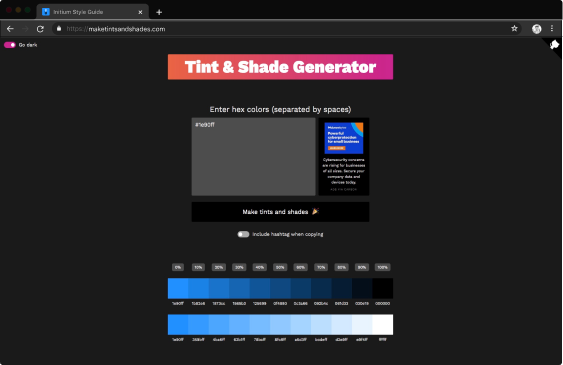This screenshot has width=563, height=365.
Task: Copy the 70% shade swatch in the darker row
Action: click(321, 288)
